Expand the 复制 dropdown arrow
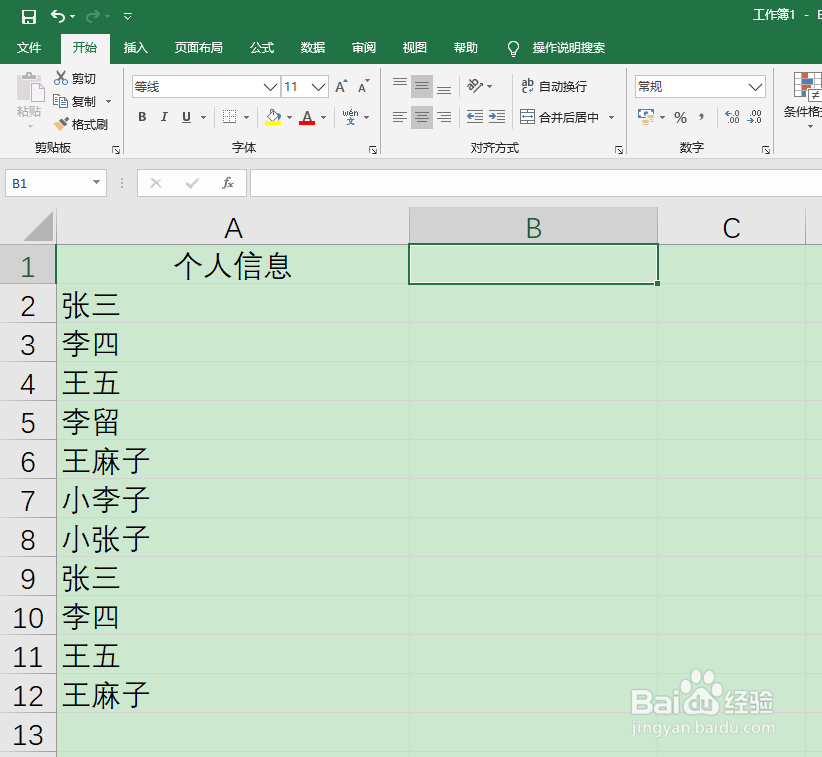This screenshot has width=822, height=757. point(109,101)
